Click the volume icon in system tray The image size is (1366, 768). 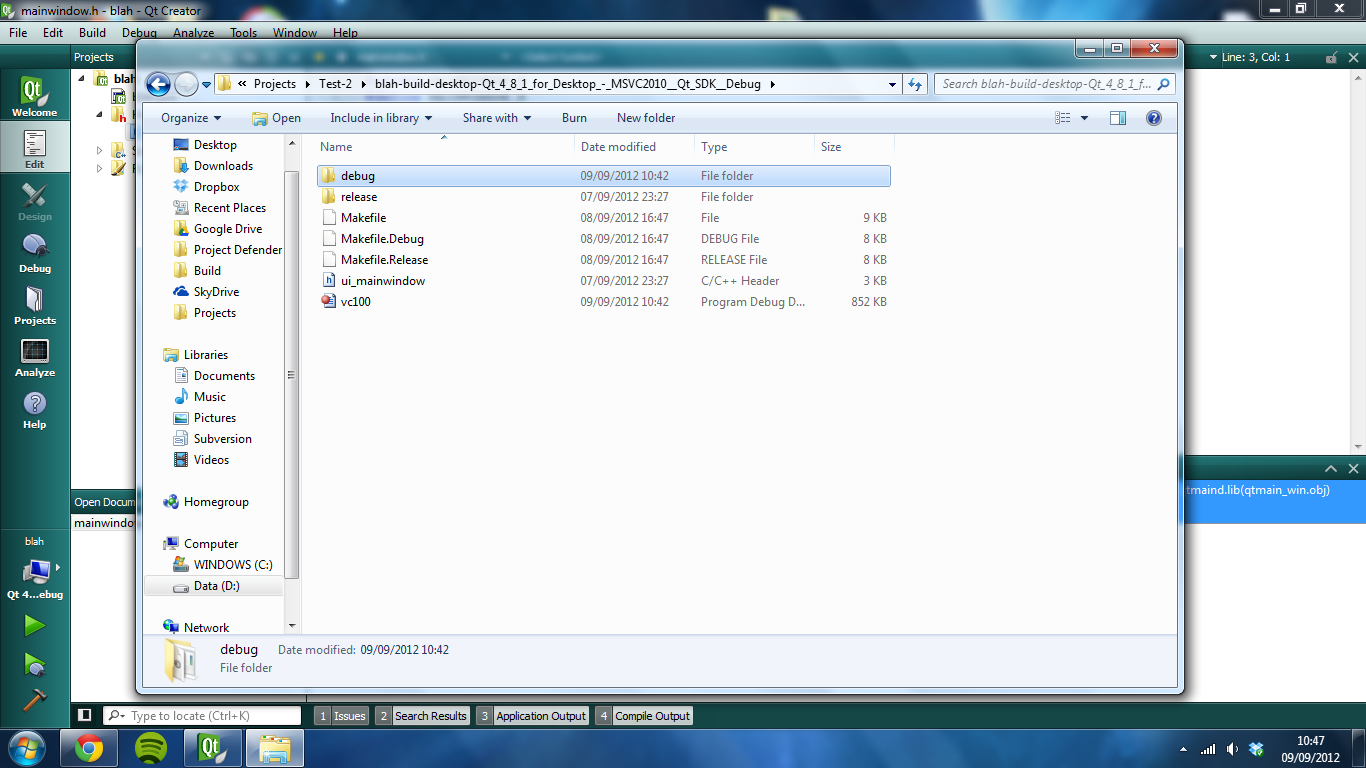tap(1232, 749)
